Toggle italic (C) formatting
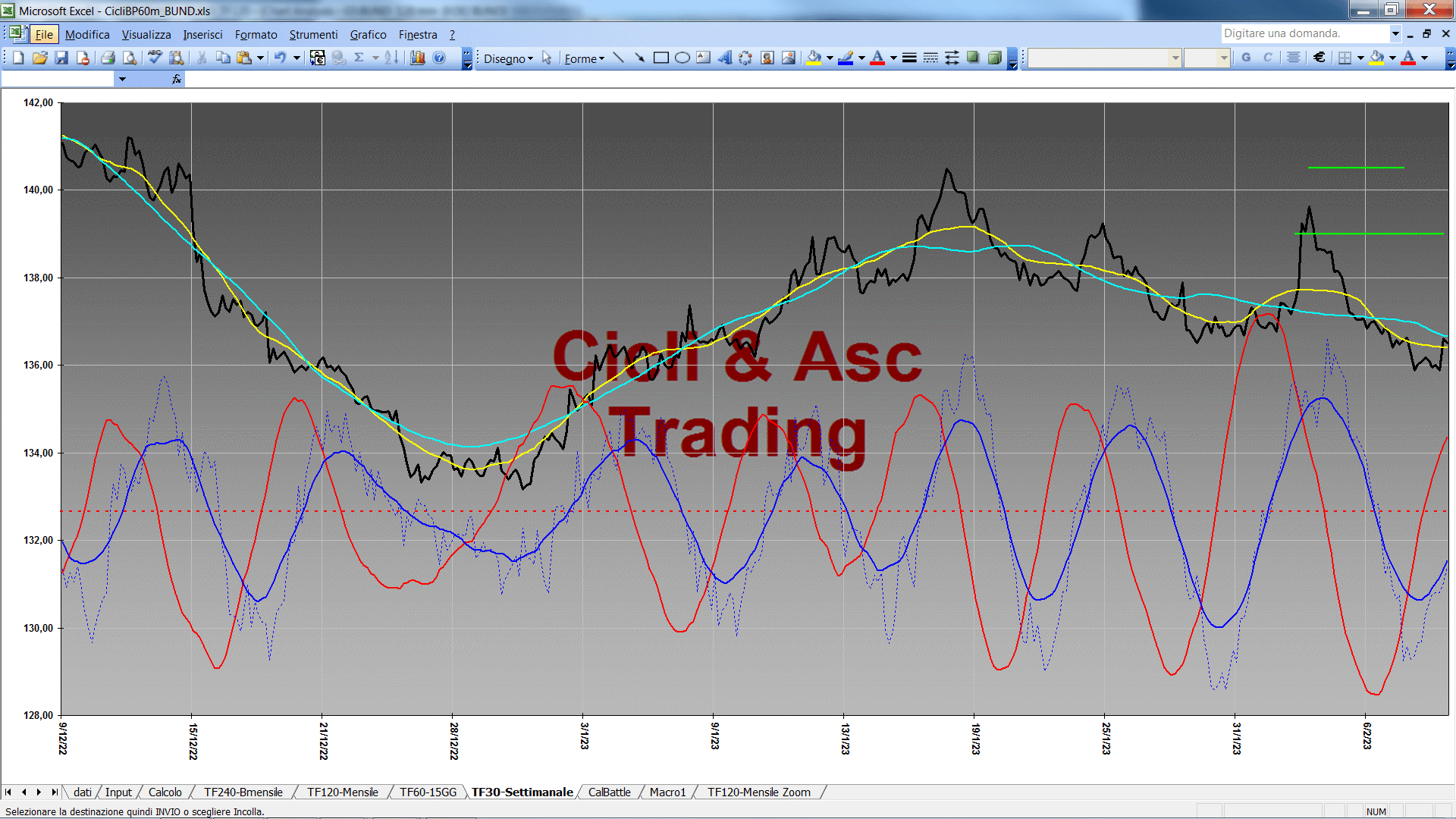Image resolution: width=1456 pixels, height=819 pixels. (x=1267, y=58)
